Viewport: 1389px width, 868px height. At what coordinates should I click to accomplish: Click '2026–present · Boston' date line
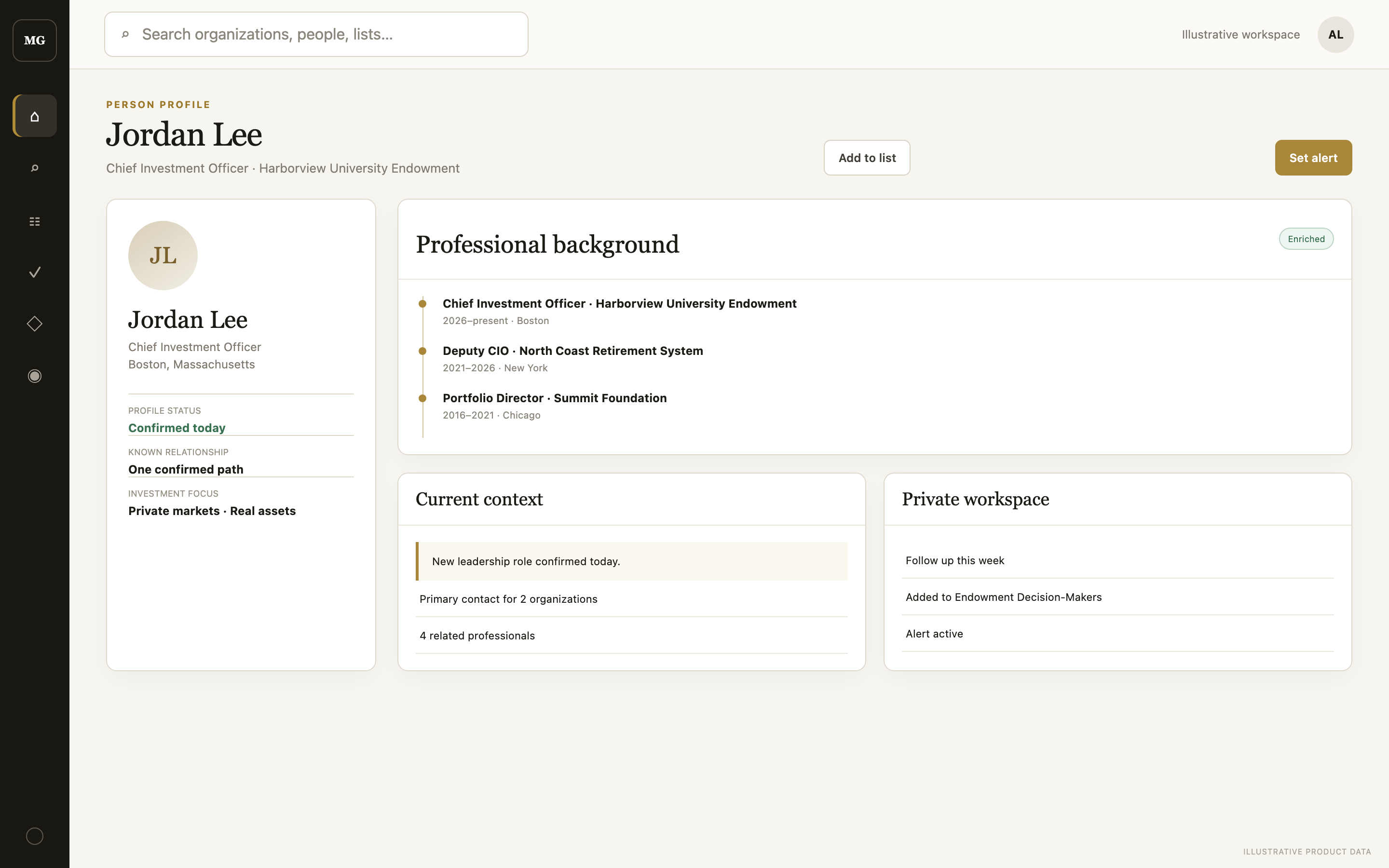pos(495,321)
